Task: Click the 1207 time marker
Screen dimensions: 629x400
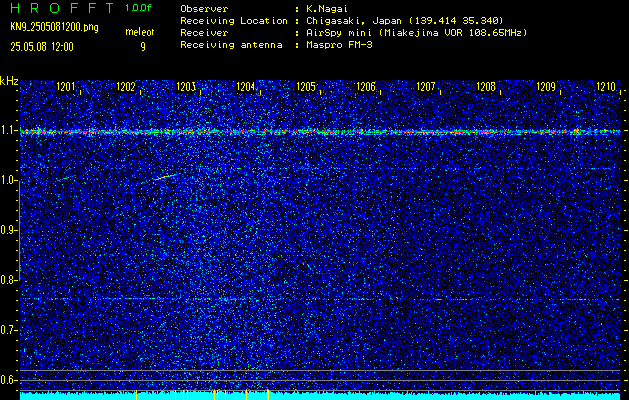Action: [426, 87]
